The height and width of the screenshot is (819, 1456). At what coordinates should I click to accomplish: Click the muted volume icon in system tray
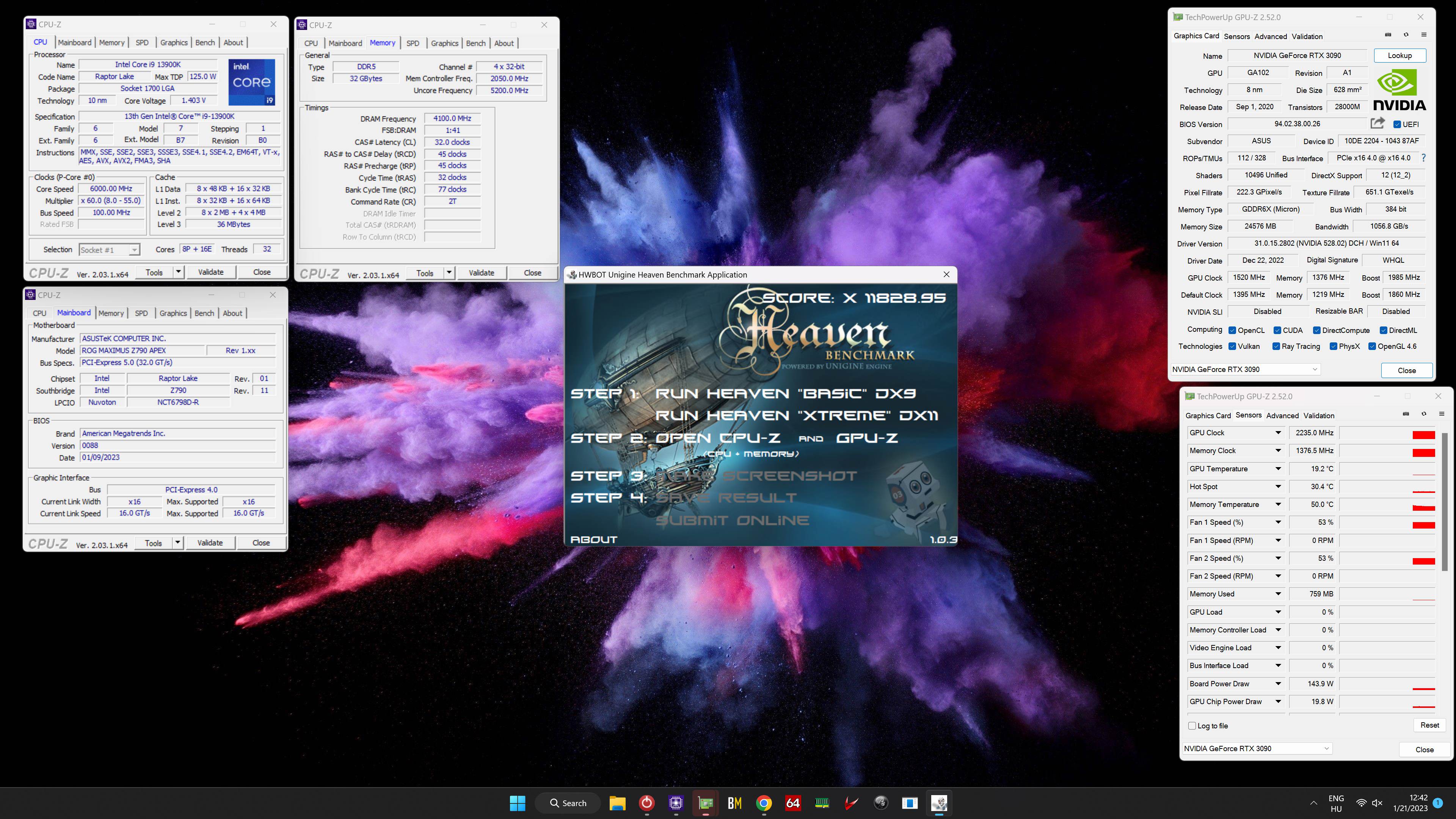click(1378, 803)
